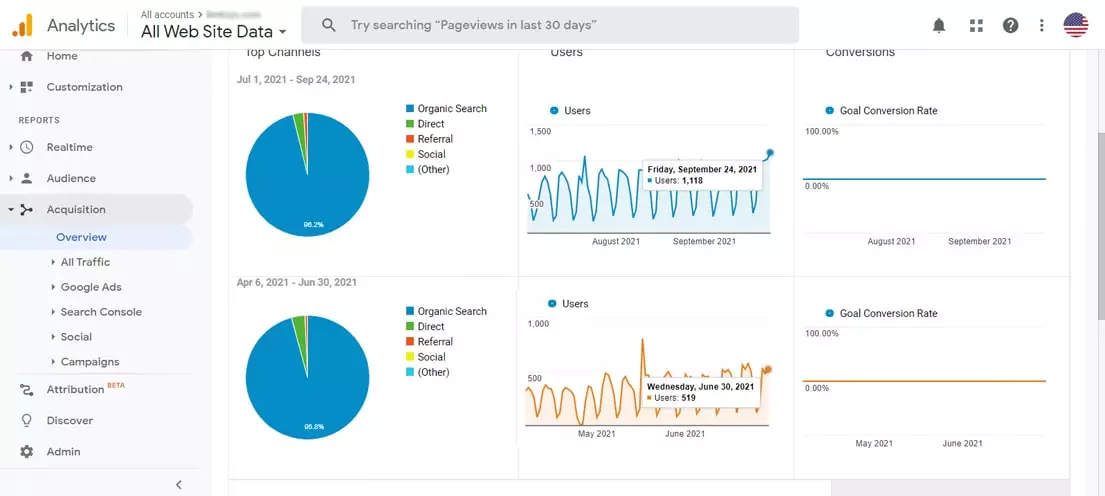Open Discover lightbulb in sidebar
This screenshot has width=1105, height=496.
(x=69, y=421)
